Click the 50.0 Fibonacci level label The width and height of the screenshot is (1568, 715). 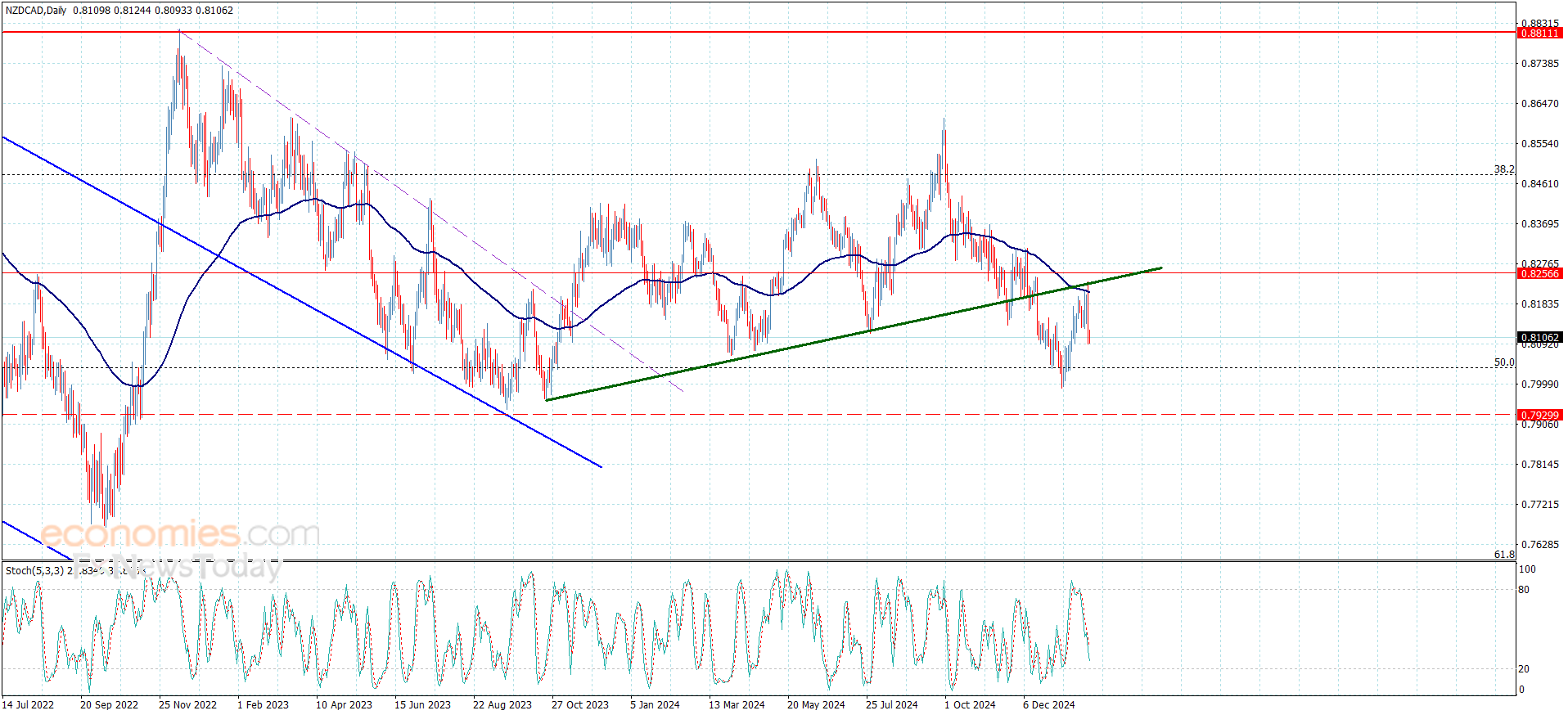coord(1503,362)
